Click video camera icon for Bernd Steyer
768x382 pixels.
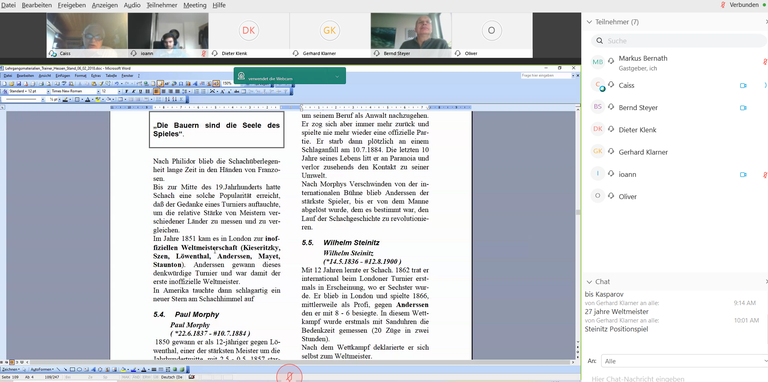pyautogui.click(x=743, y=108)
